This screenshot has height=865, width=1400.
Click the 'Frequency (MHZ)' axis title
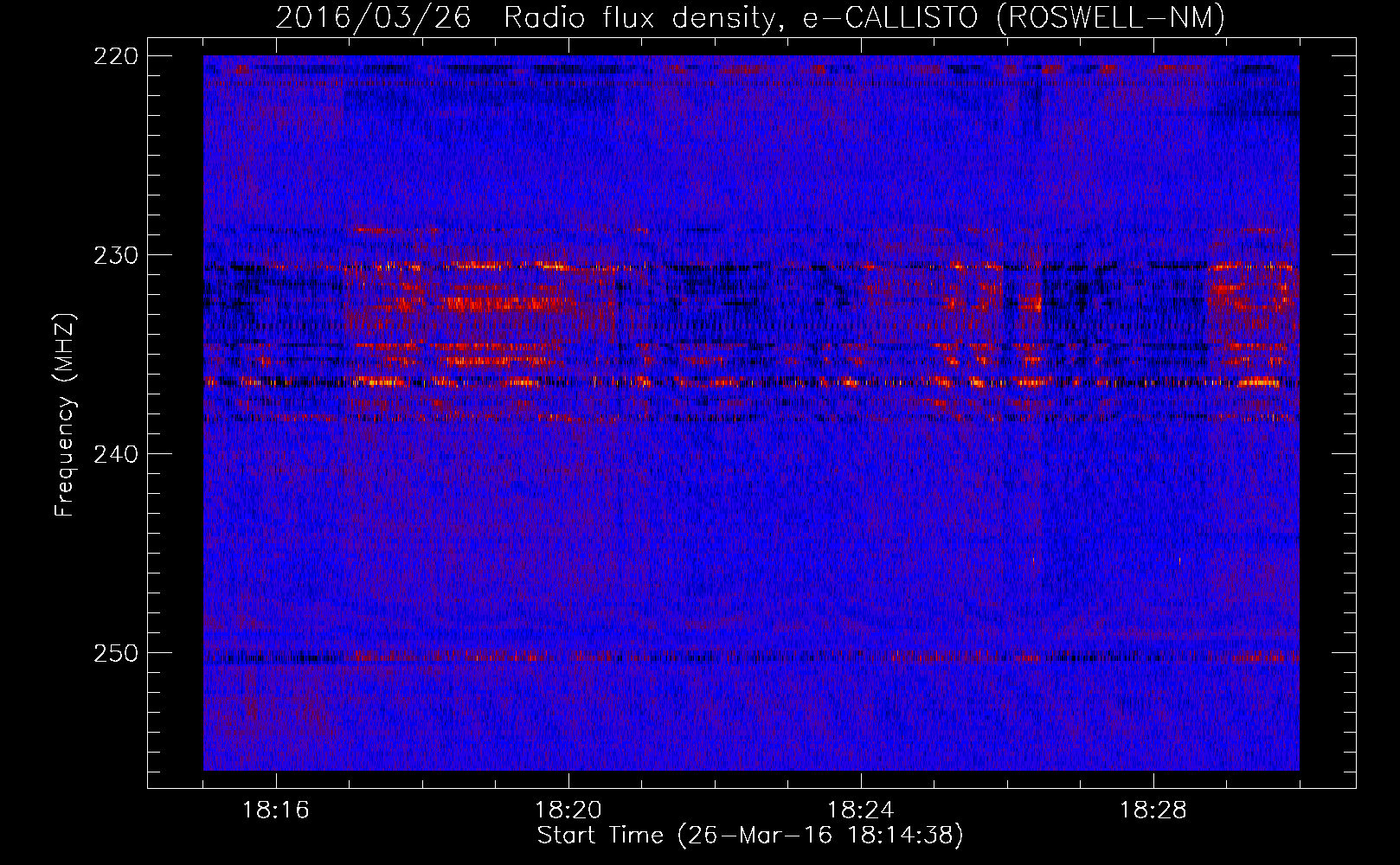(65, 415)
